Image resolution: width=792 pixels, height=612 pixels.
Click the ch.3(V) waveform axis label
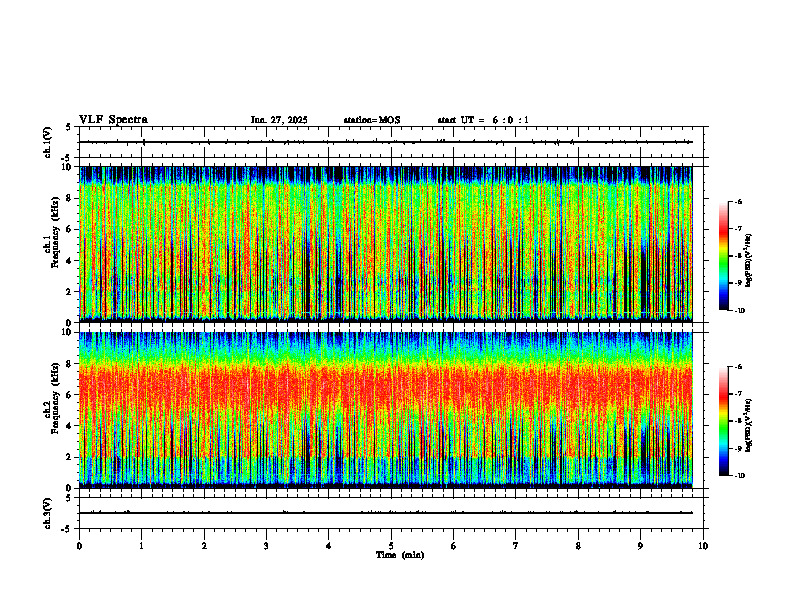(48, 513)
